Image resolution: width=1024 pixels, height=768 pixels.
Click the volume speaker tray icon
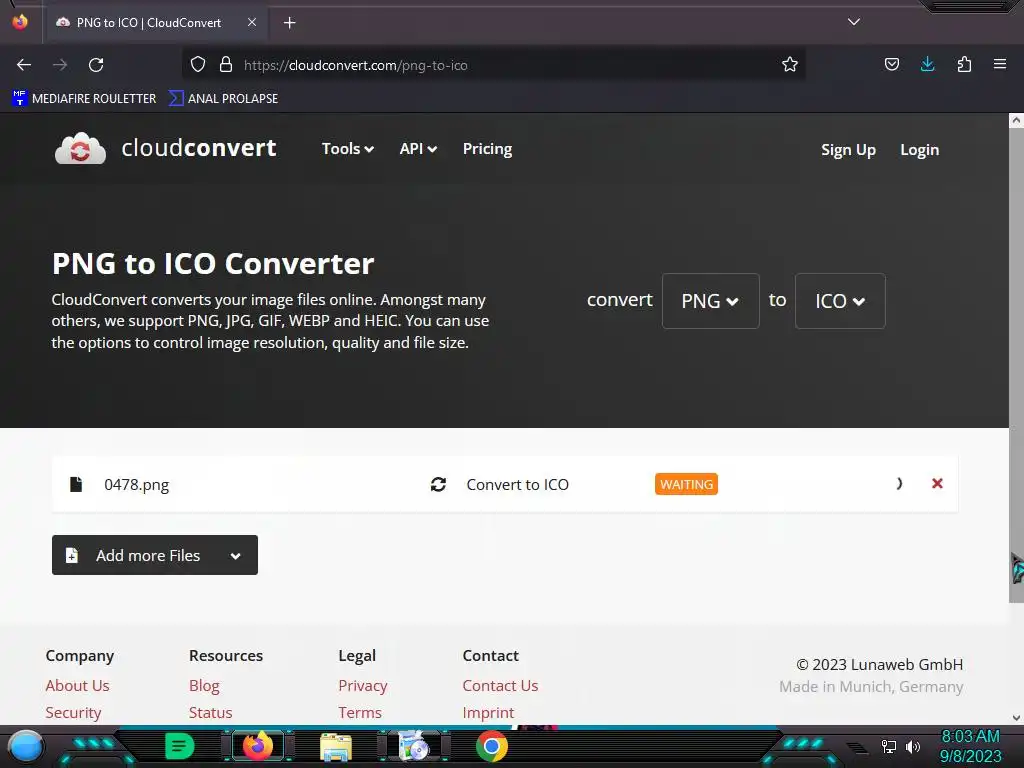tap(912, 746)
